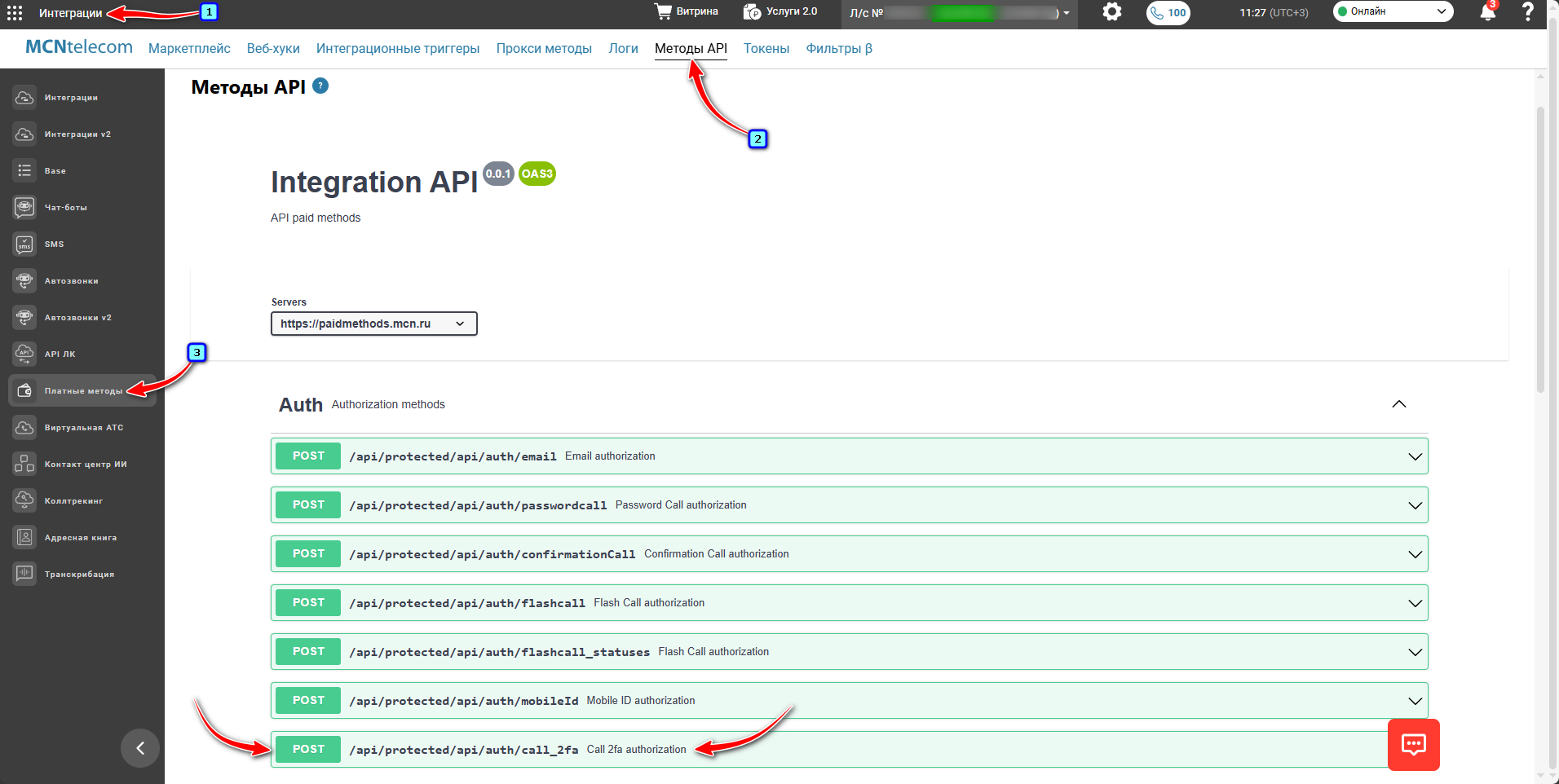This screenshot has width=1559, height=784.
Task: Click the help question mark icon
Action: (x=1528, y=12)
